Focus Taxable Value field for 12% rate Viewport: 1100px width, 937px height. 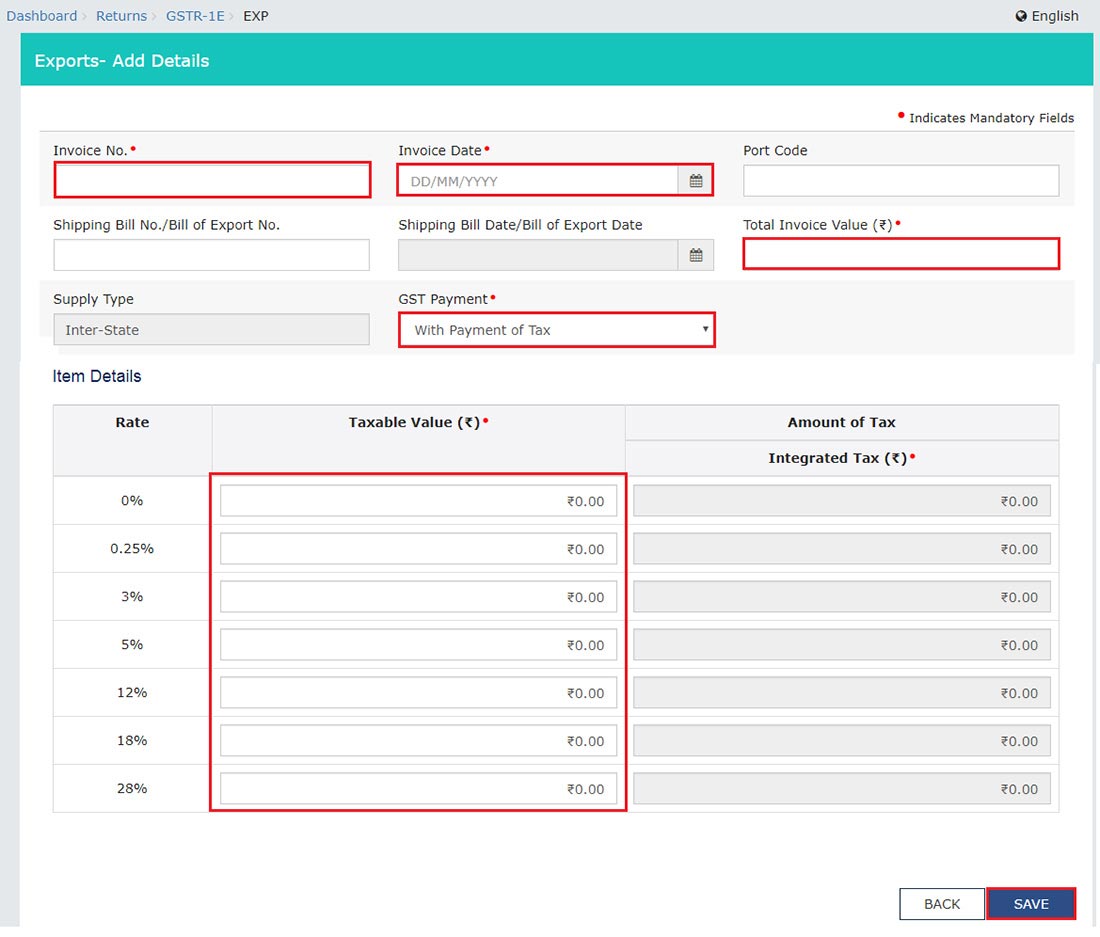pyautogui.click(x=418, y=693)
